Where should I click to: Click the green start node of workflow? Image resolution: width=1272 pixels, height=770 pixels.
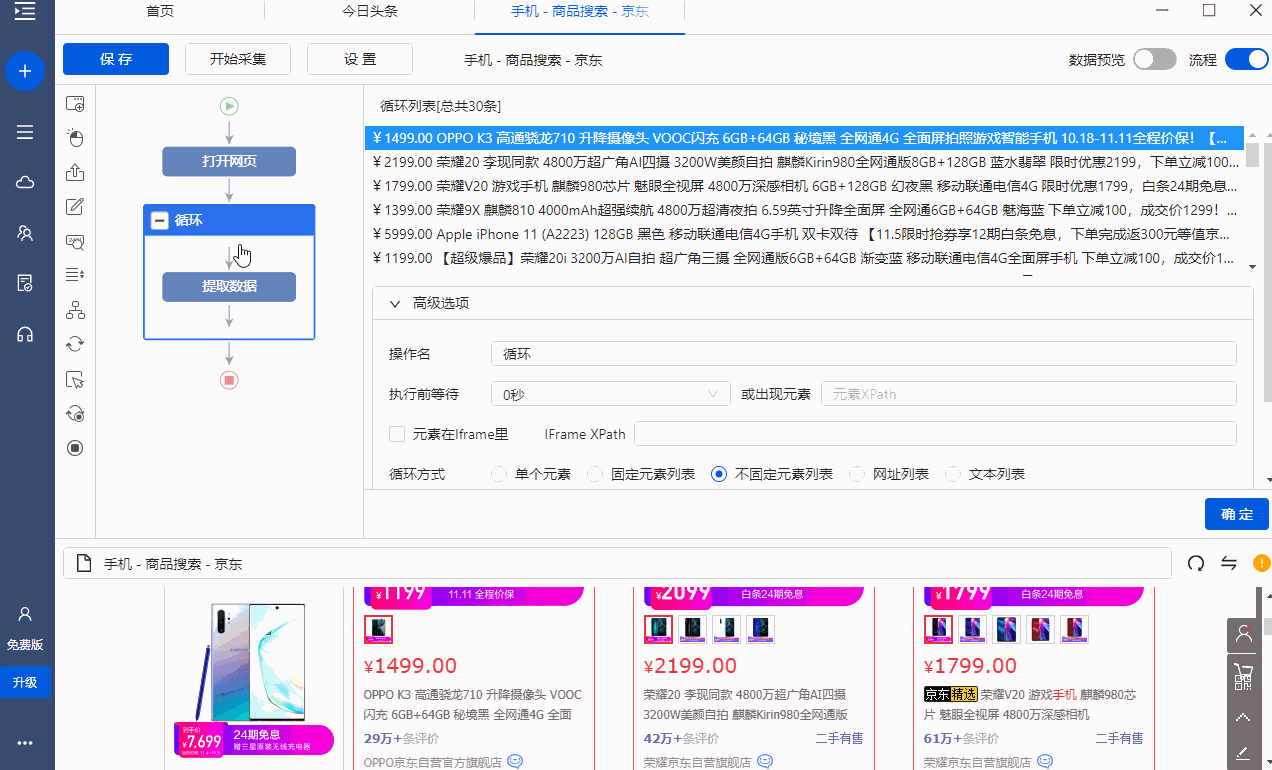pyautogui.click(x=229, y=105)
